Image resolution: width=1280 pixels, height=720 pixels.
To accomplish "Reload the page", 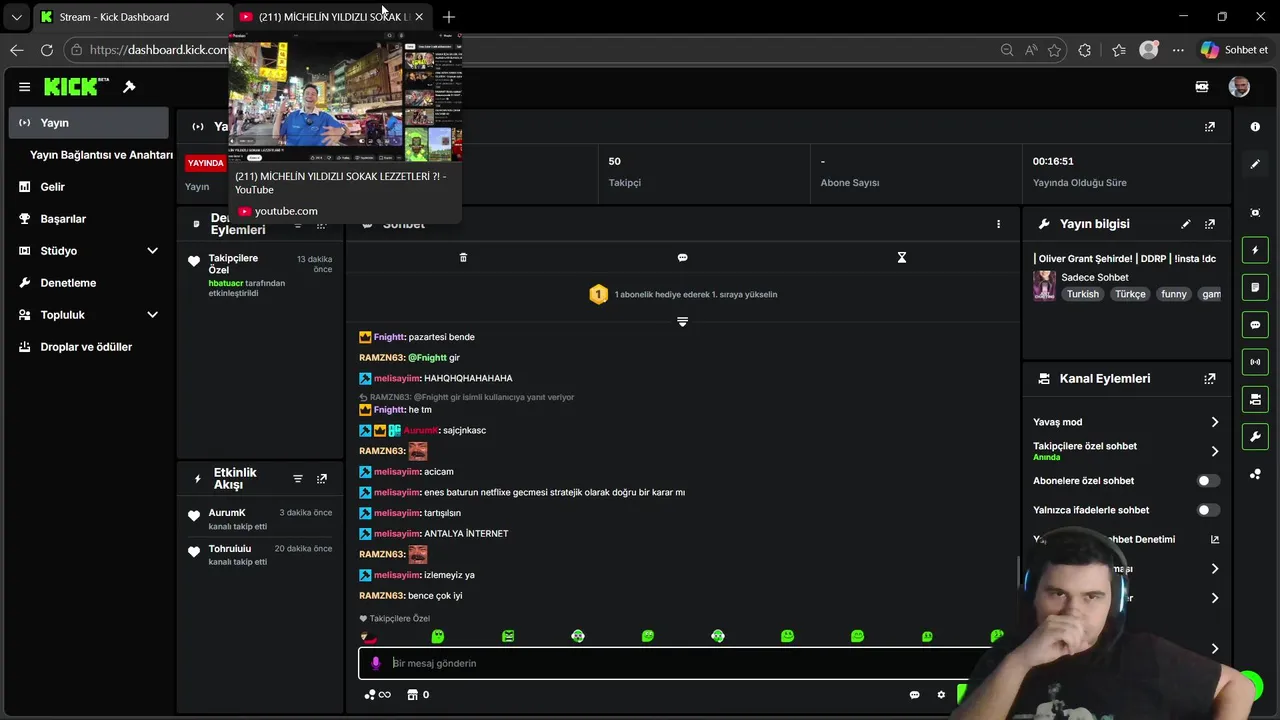I will tap(47, 50).
